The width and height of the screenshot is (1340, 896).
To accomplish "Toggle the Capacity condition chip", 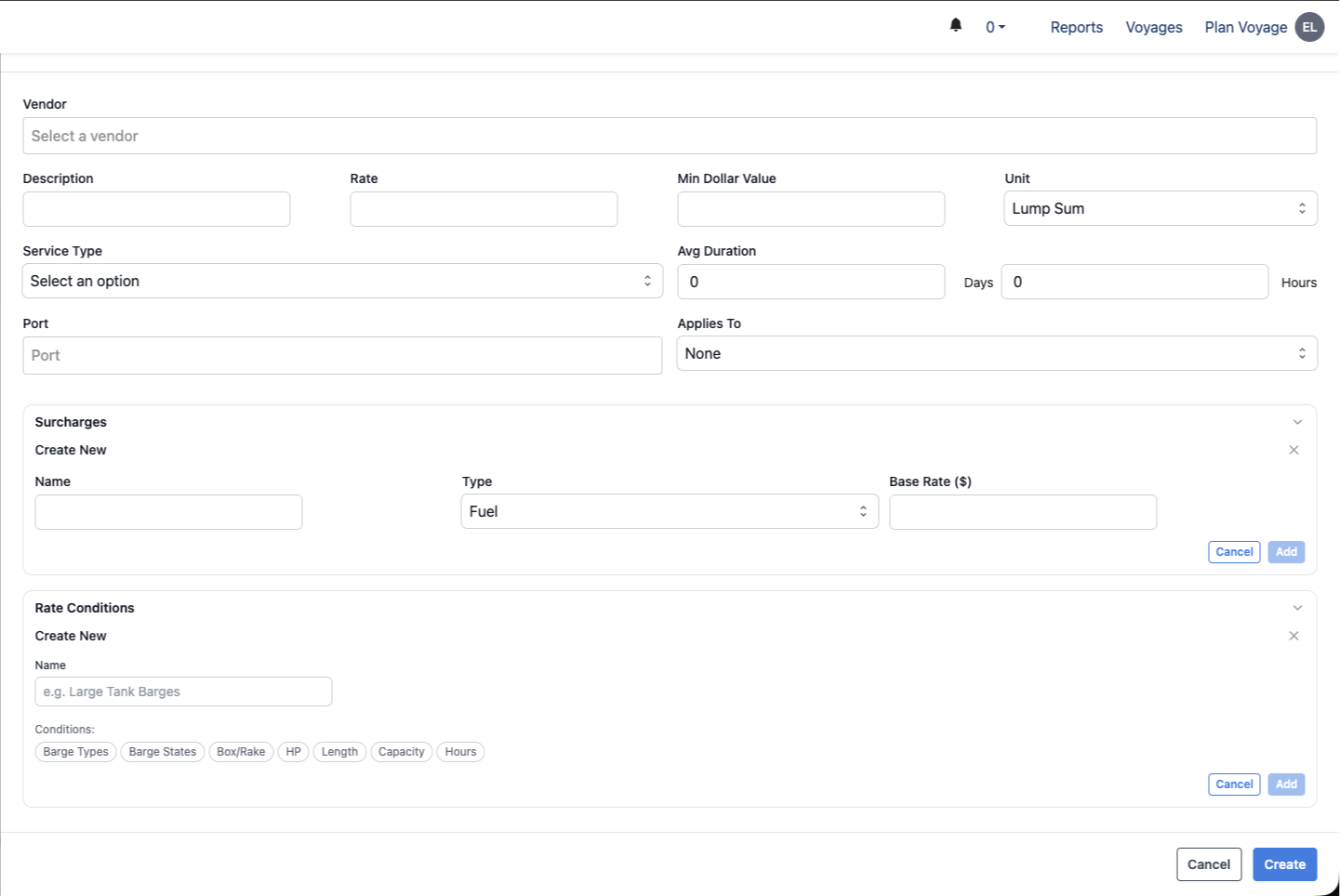I will (401, 752).
